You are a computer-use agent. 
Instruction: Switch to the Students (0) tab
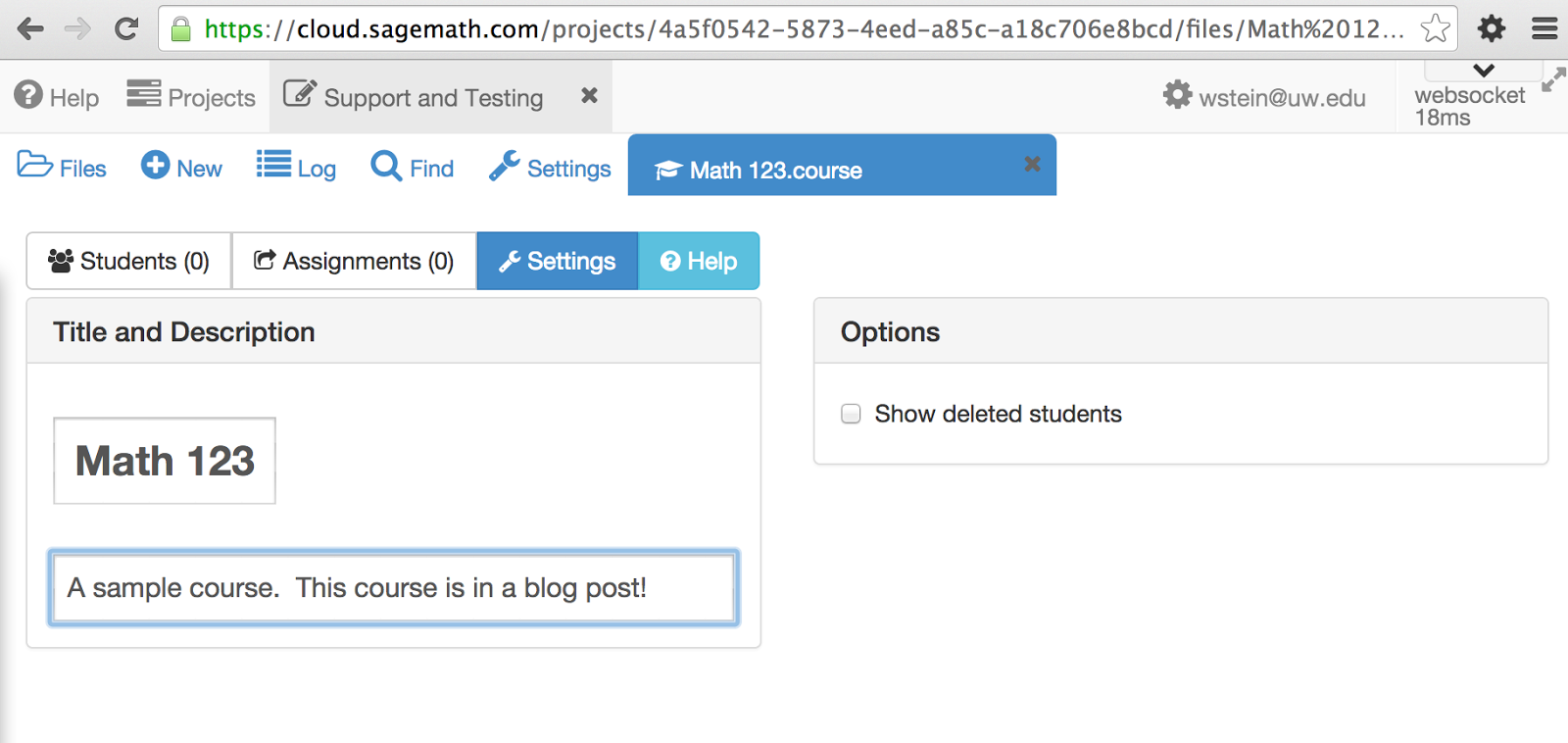pos(129,261)
